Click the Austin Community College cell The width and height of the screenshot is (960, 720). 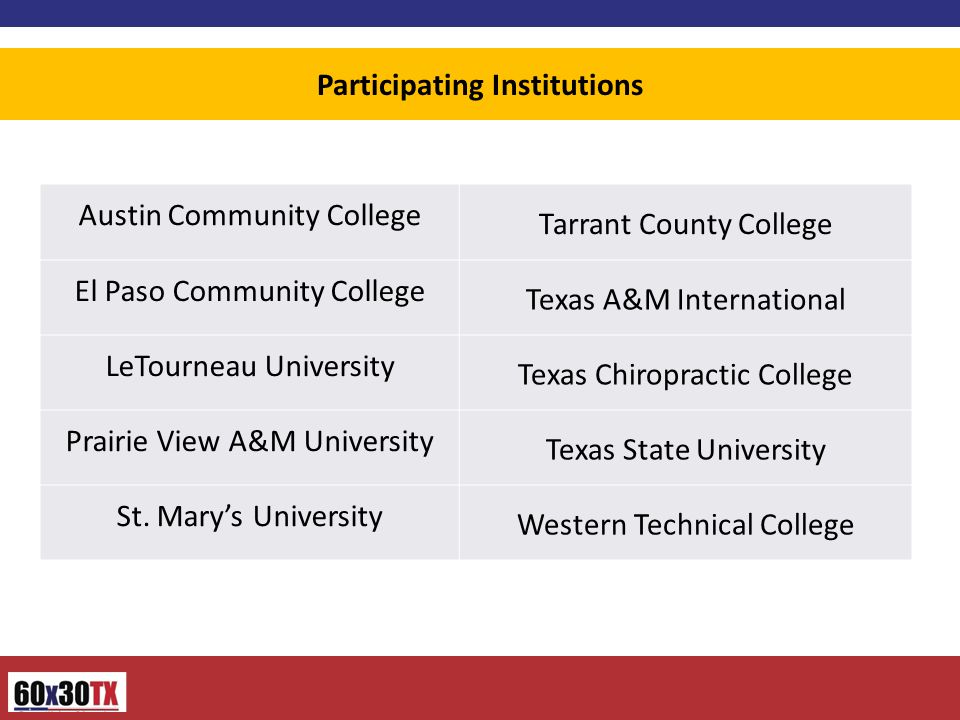pos(250,222)
